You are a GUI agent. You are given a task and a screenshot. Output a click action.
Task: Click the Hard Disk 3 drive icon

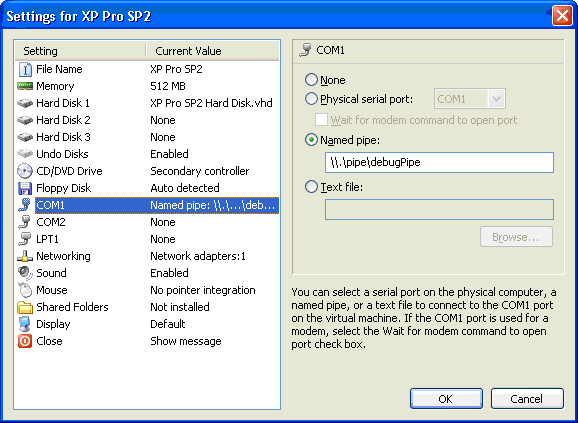(x=25, y=137)
